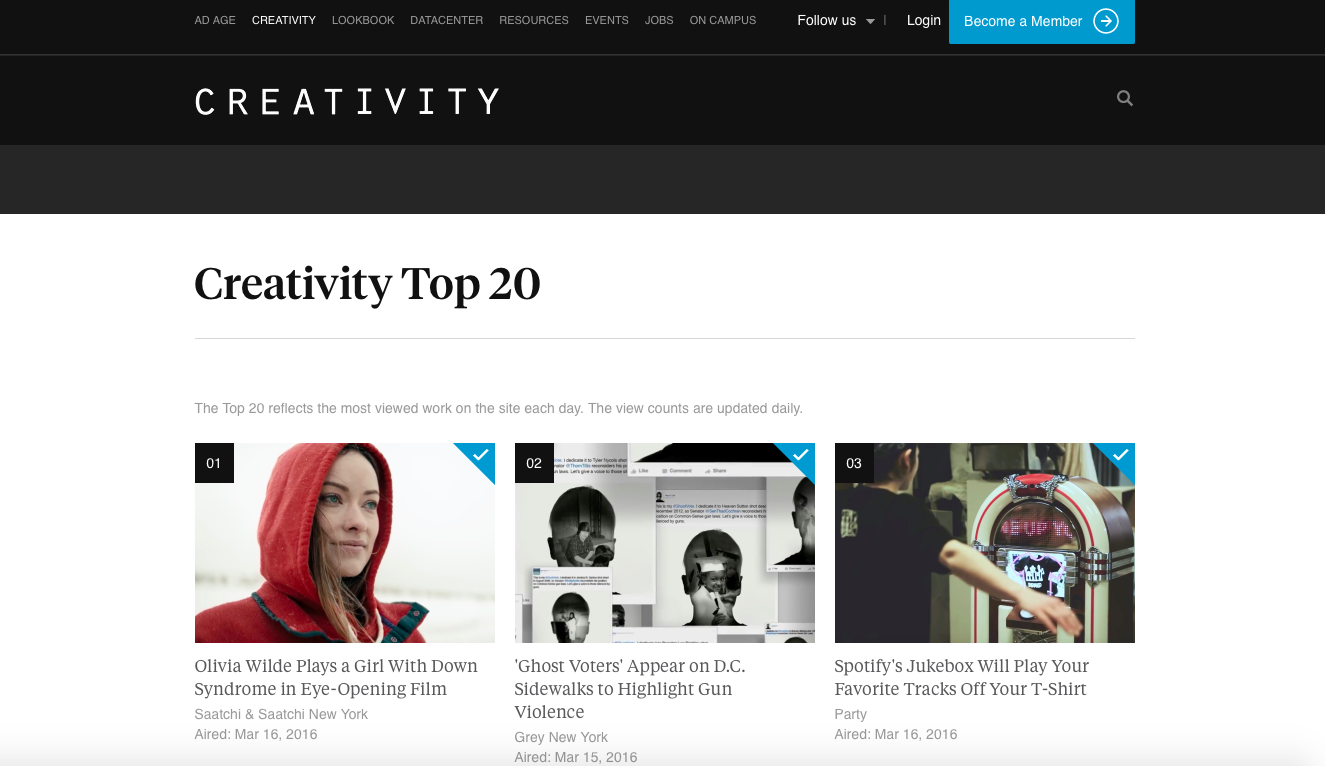This screenshot has width=1325, height=766.
Task: Click the blue checkmark corner on Spotify Jukebox card
Action: point(1121,456)
